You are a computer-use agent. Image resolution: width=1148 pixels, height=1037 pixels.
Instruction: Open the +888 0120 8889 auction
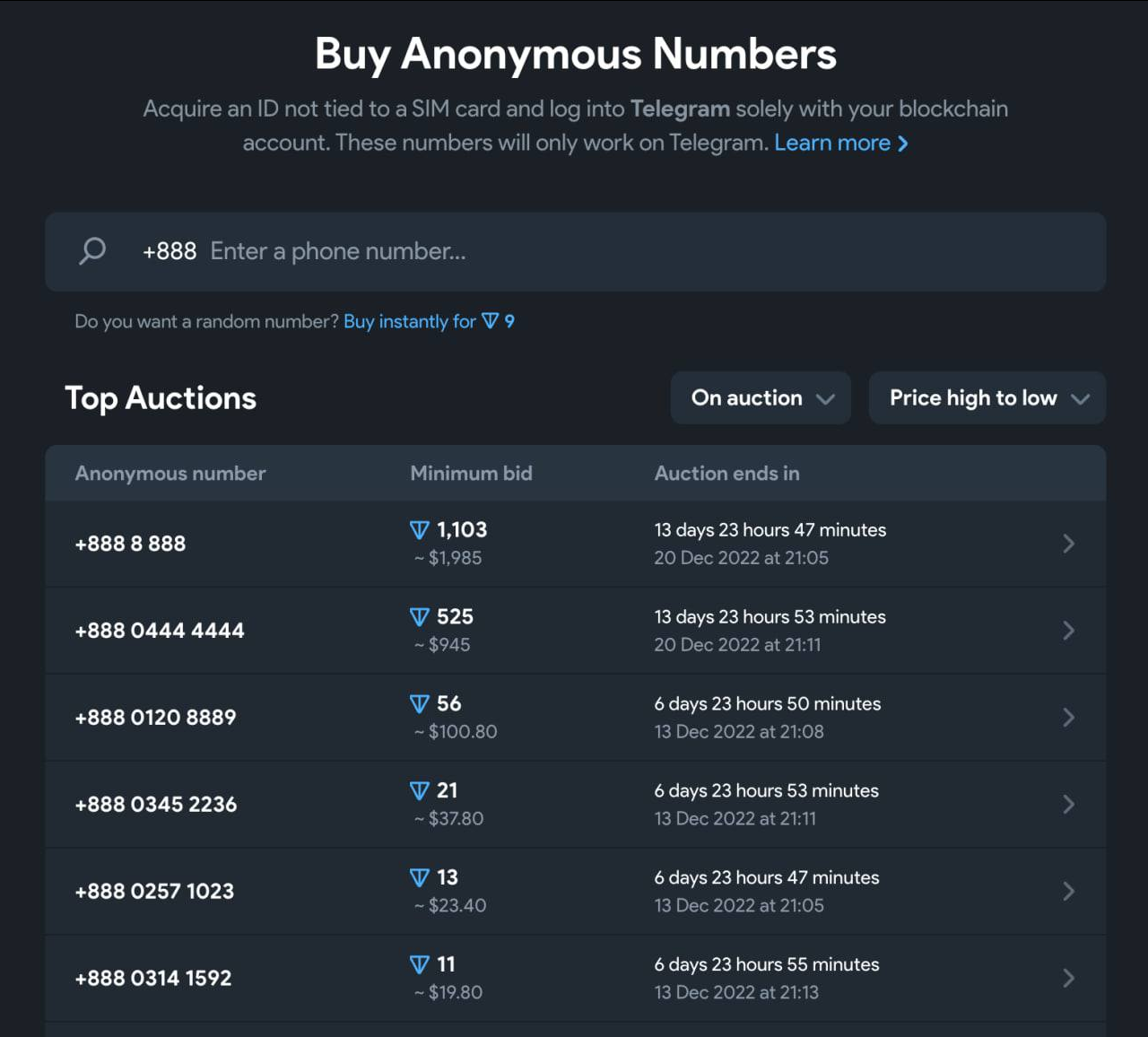click(156, 718)
